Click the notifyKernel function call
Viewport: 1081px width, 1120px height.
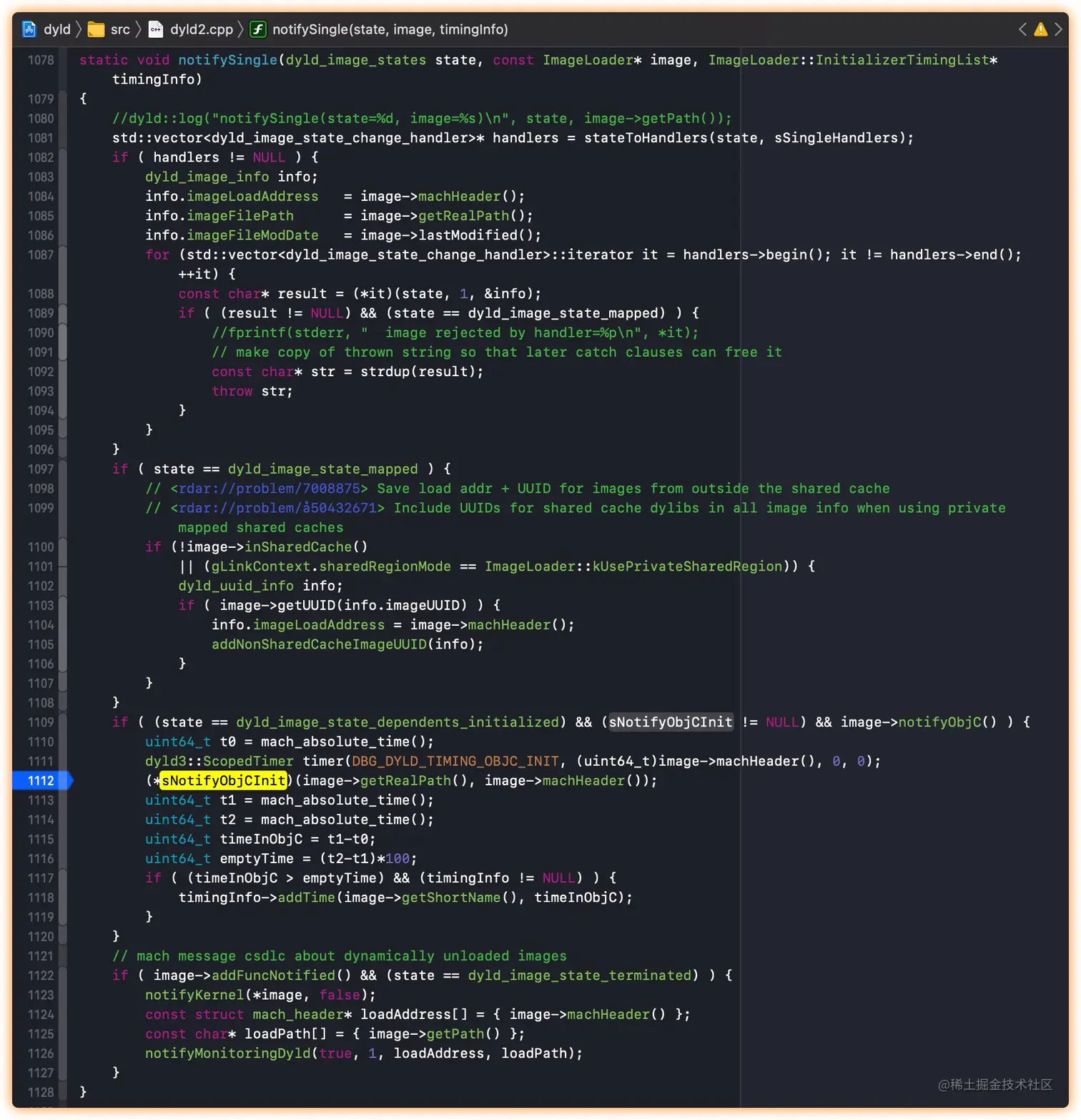(x=194, y=995)
